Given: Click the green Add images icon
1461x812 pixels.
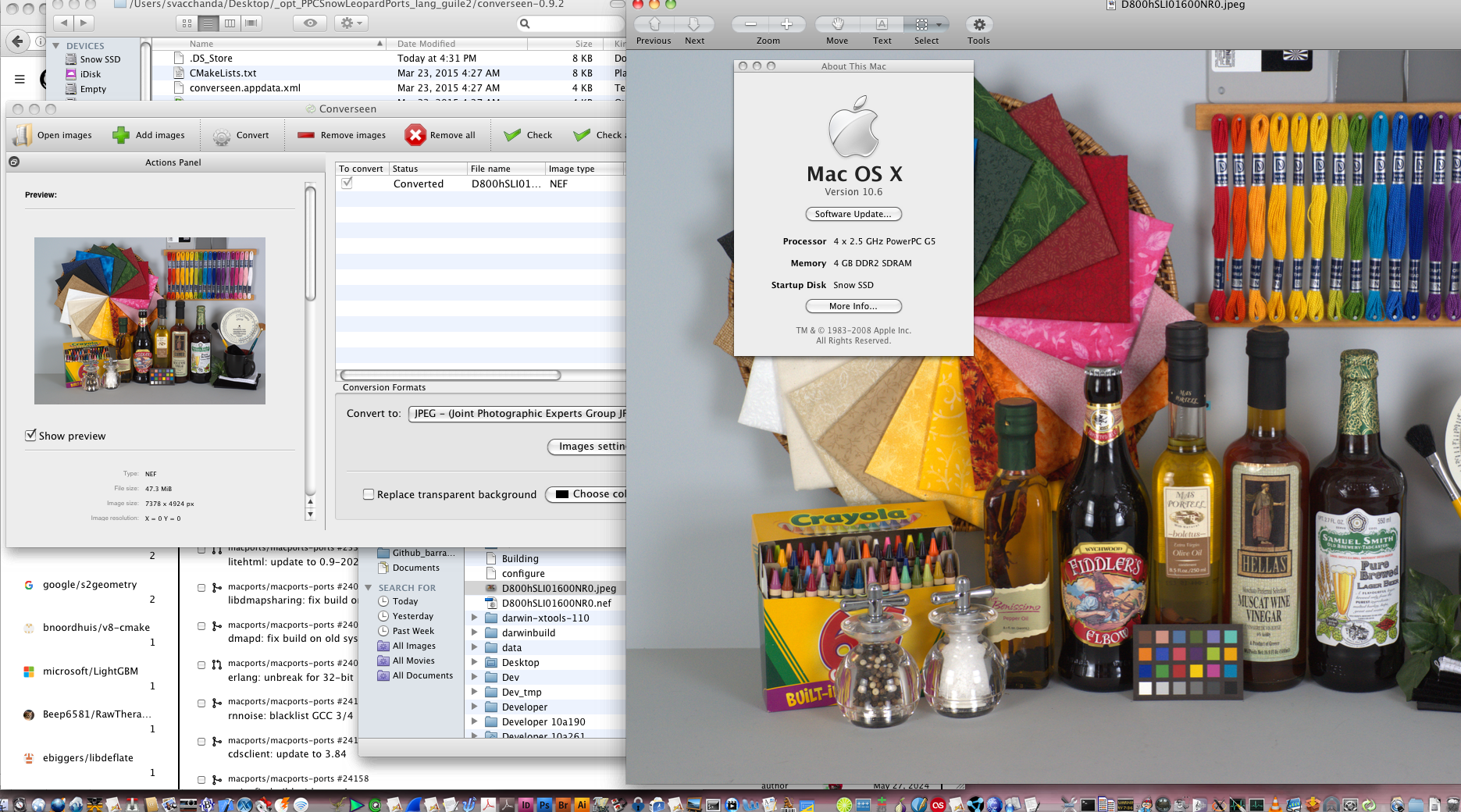Looking at the screenshot, I should click(121, 135).
